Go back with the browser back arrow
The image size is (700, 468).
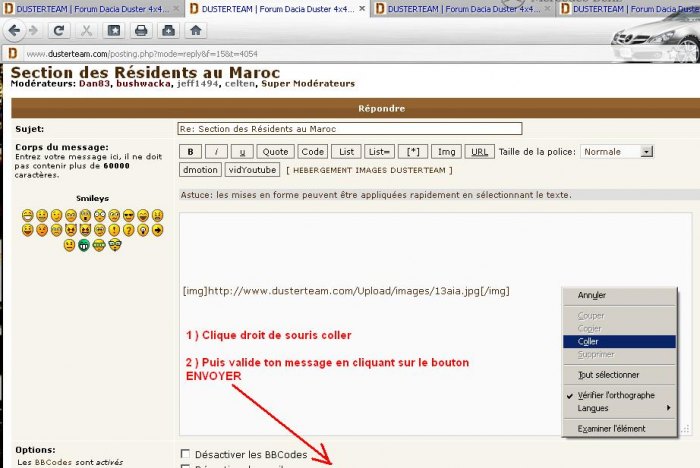point(14,31)
